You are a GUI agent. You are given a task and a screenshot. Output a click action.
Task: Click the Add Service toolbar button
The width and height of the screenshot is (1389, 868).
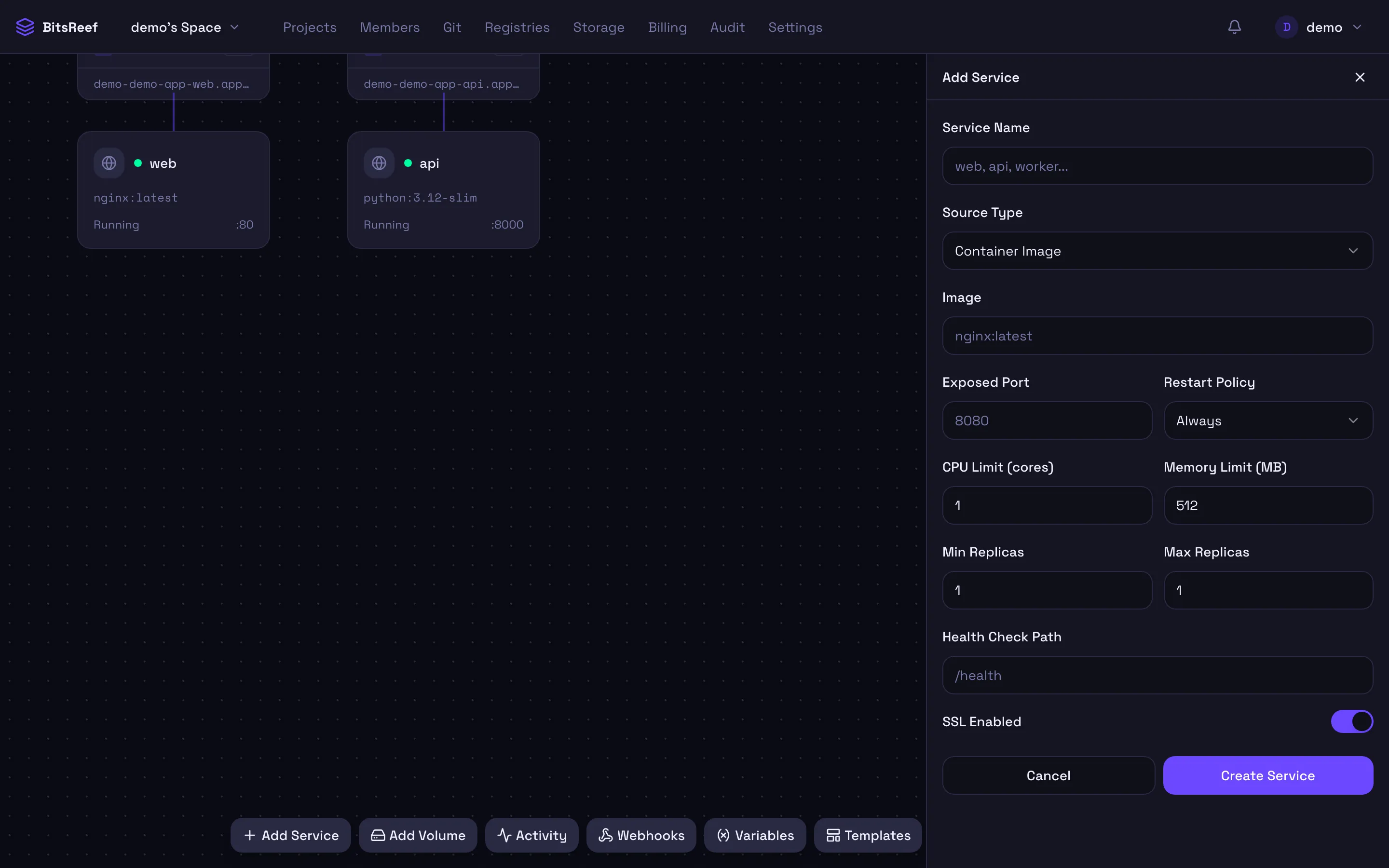(290, 835)
